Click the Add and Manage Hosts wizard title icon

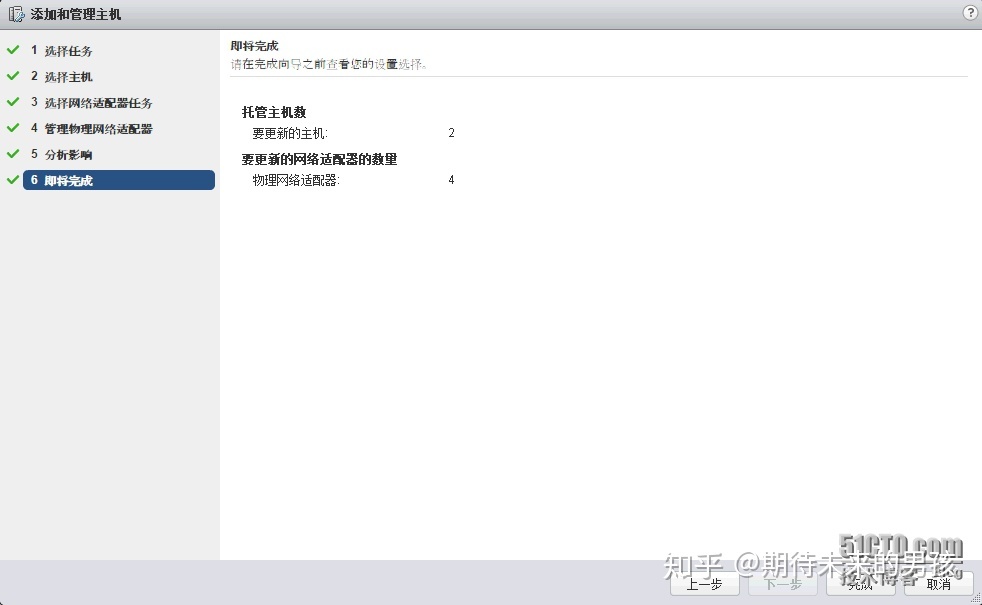pyautogui.click(x=16, y=14)
